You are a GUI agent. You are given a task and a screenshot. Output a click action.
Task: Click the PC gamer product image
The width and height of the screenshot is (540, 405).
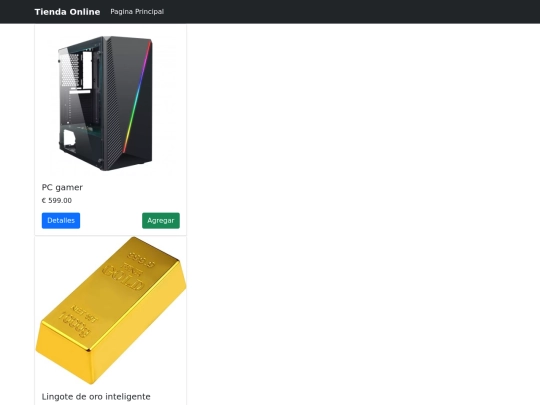click(x=111, y=102)
